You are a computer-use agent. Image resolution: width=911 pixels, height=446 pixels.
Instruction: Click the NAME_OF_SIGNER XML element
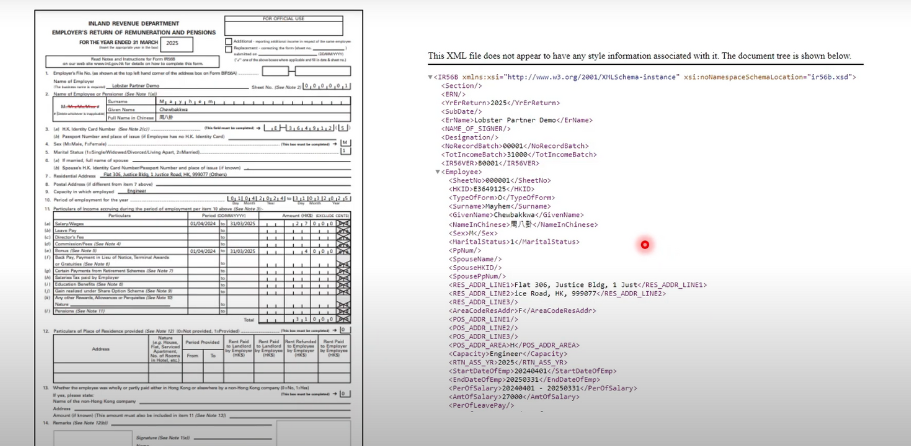[x=476, y=129]
